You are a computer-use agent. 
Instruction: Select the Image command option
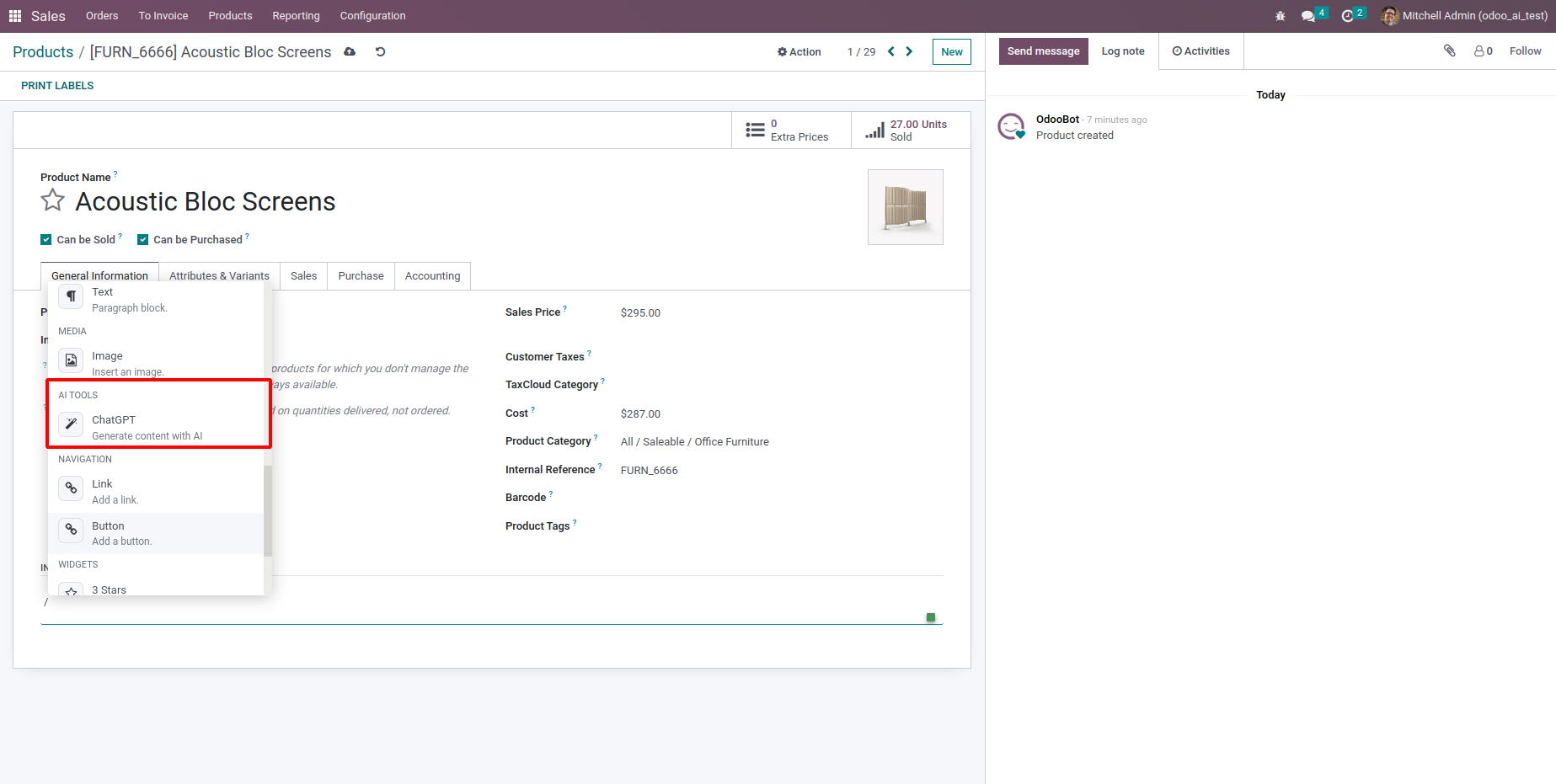click(156, 363)
